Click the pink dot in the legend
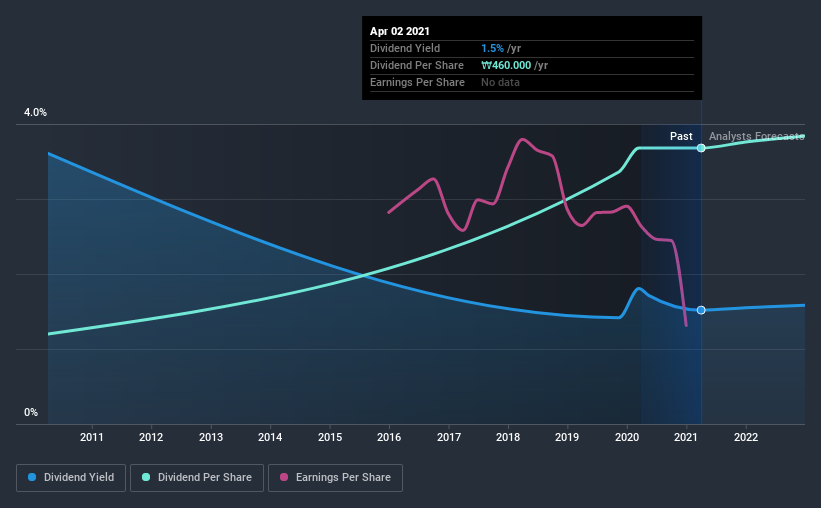The height and width of the screenshot is (508, 821). 285,478
